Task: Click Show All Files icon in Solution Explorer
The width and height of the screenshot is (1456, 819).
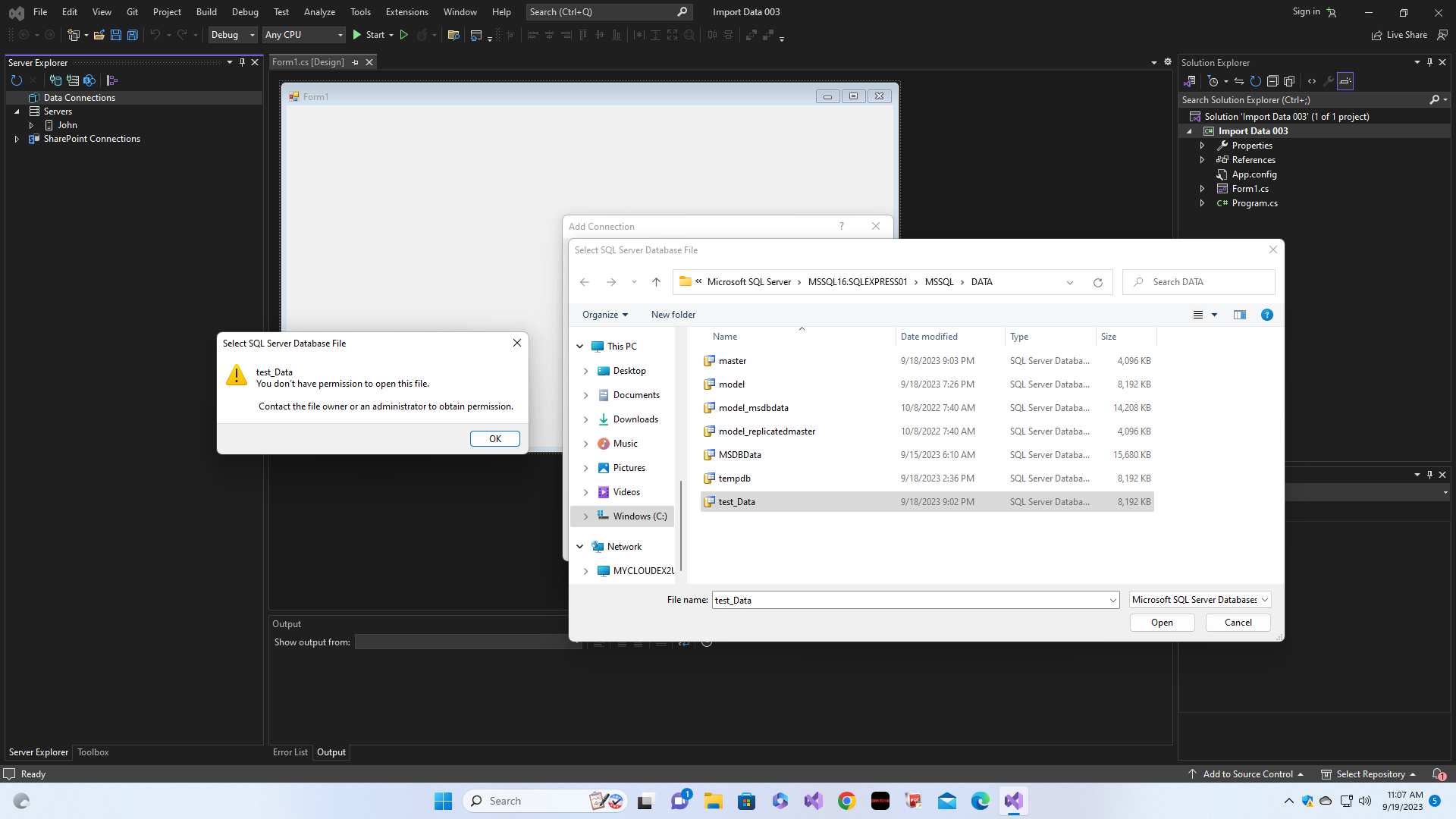Action: [x=1289, y=81]
